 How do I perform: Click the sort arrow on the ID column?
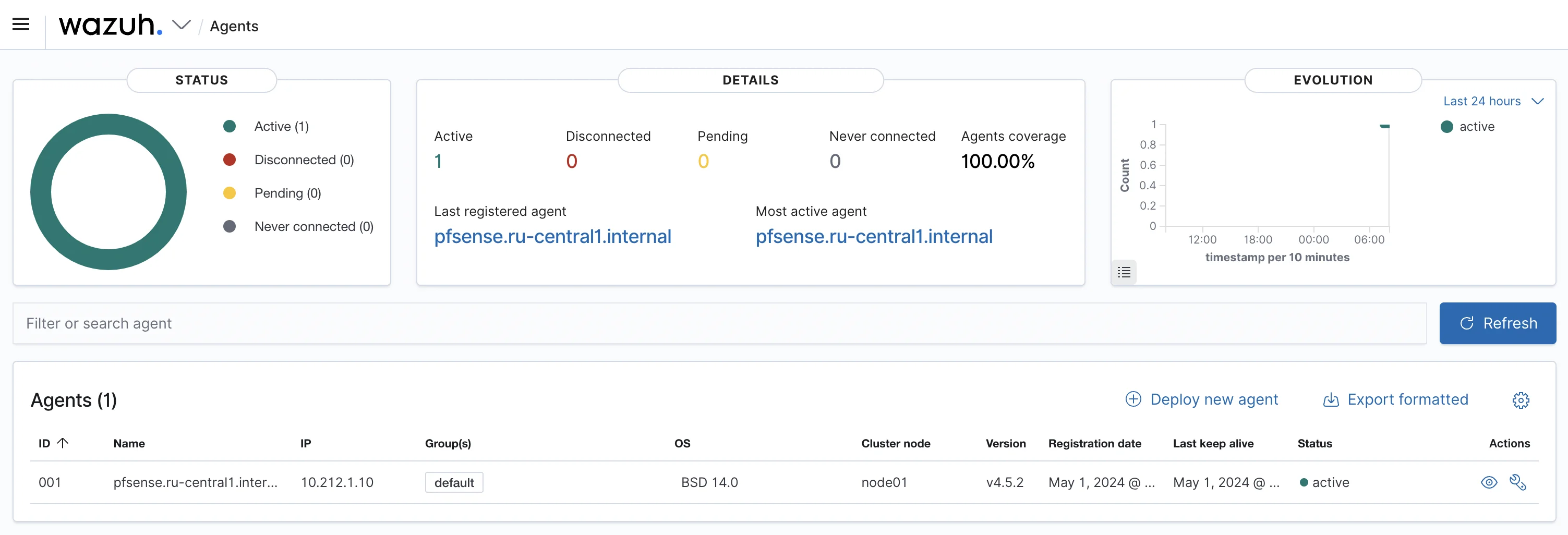(x=63, y=443)
